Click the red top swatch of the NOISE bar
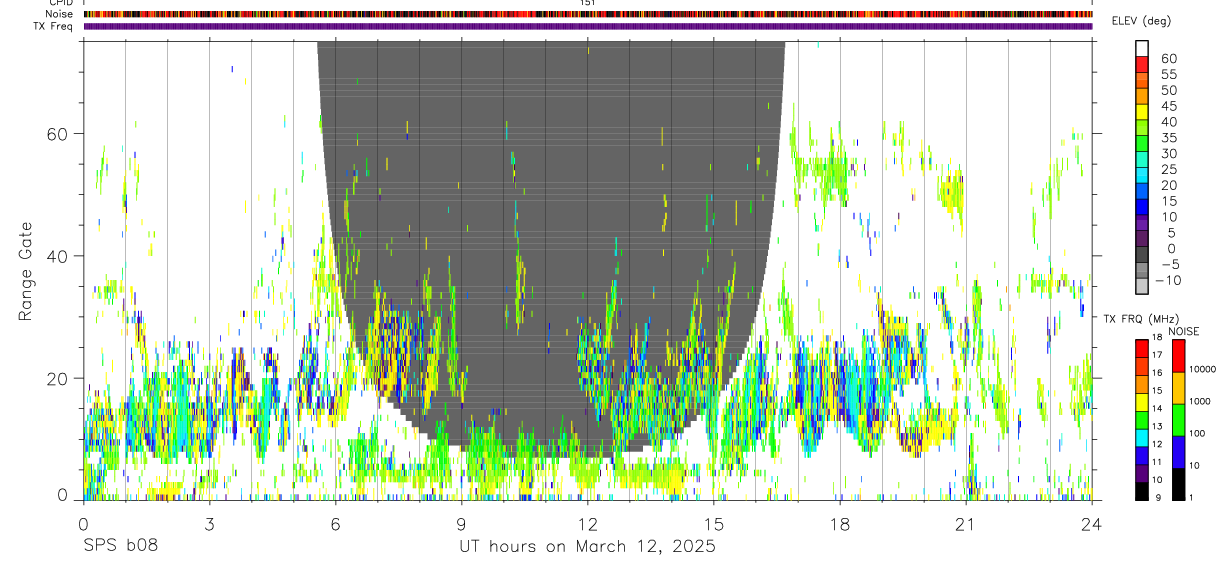Image resolution: width=1228 pixels, height=567 pixels. [1178, 355]
